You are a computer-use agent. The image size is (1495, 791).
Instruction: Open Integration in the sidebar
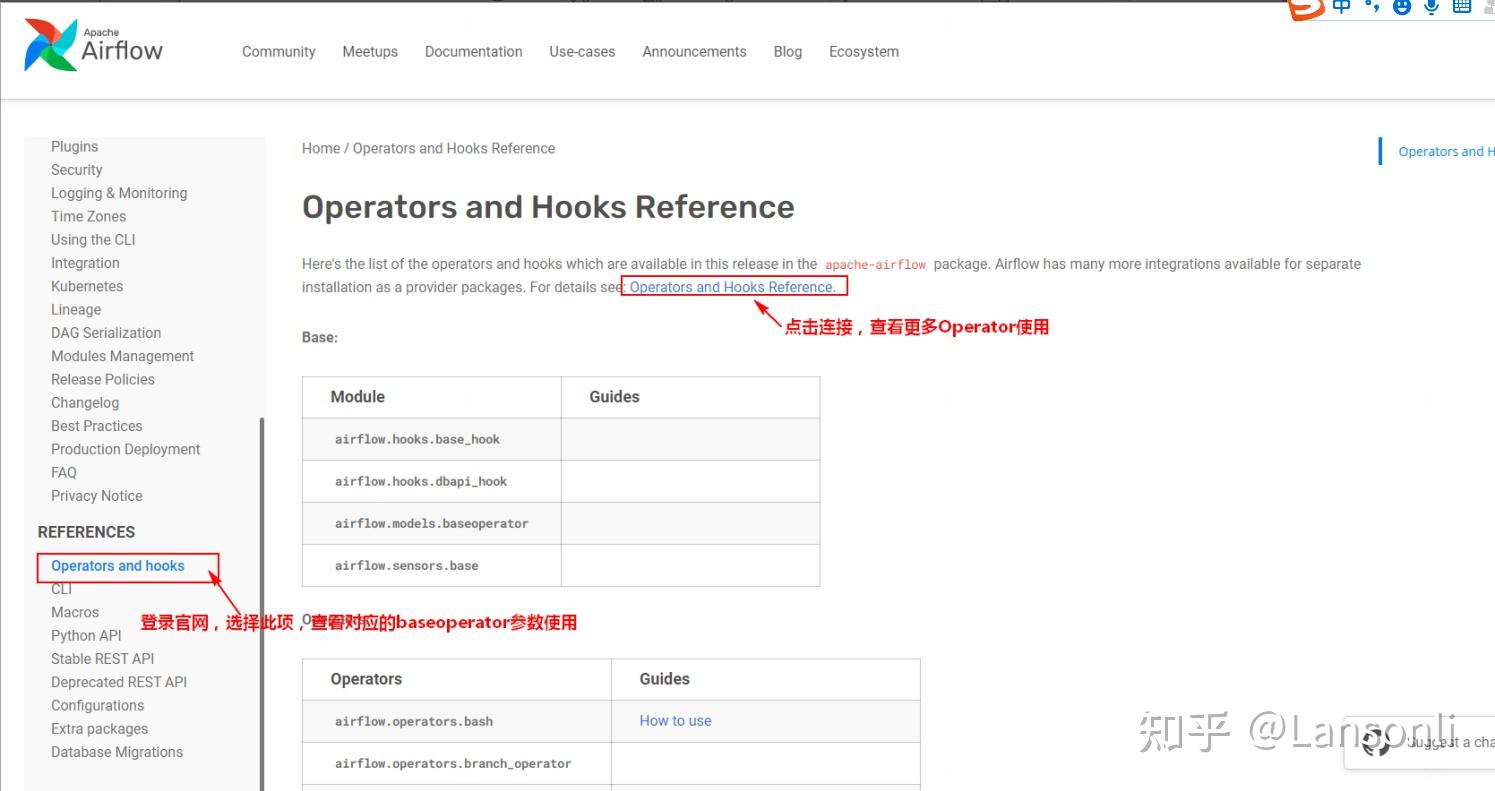click(x=85, y=263)
